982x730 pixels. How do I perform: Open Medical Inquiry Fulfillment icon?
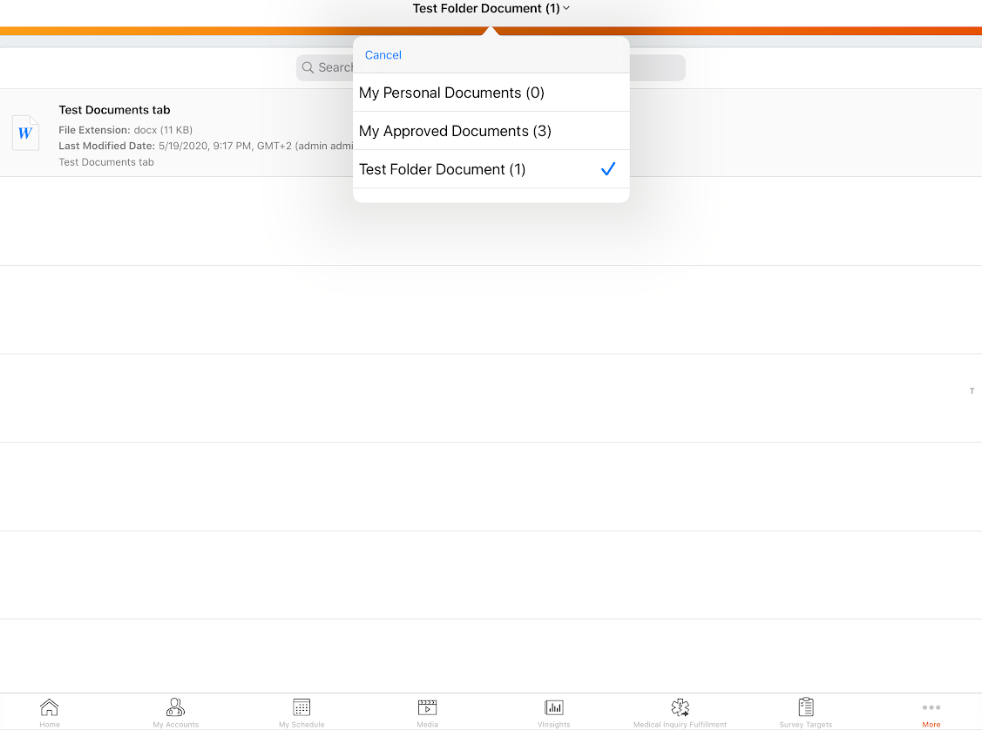(680, 708)
